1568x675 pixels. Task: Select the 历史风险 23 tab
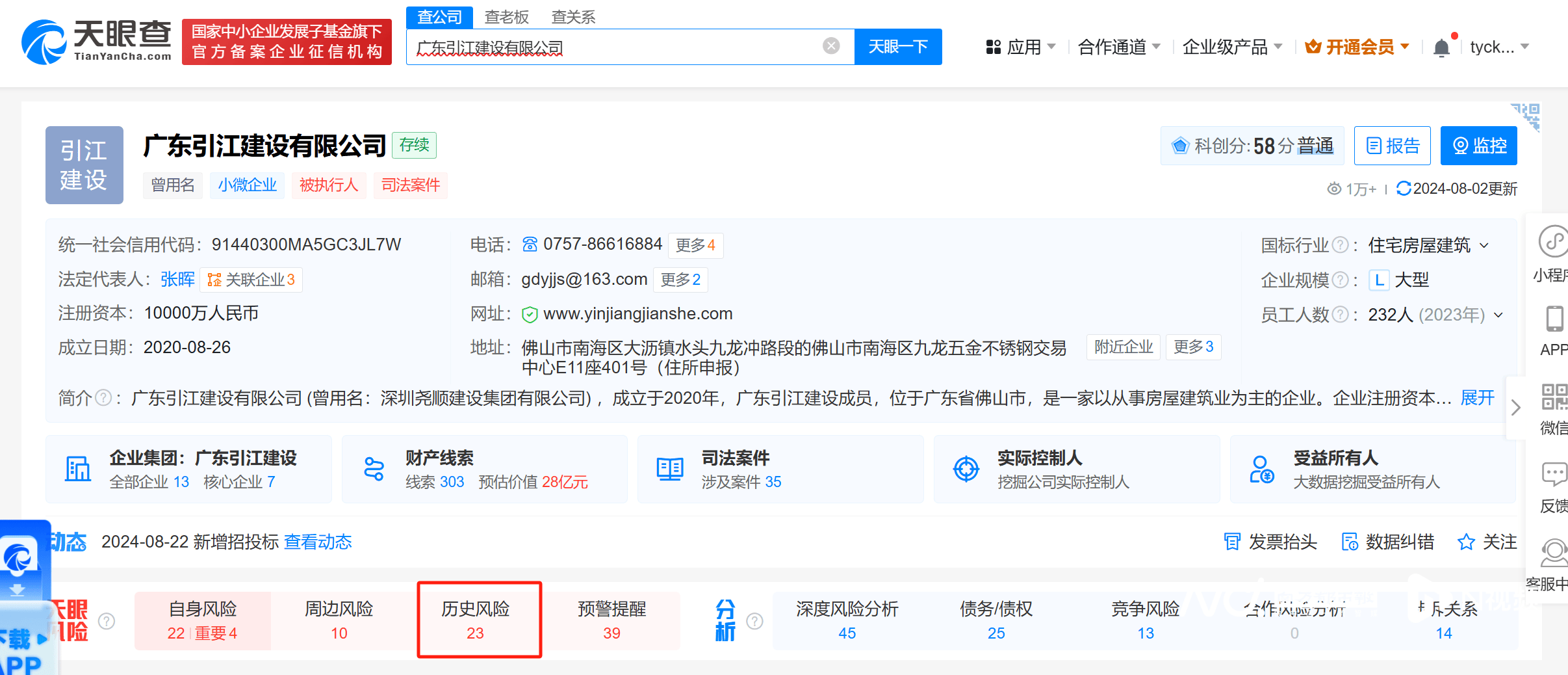[476, 620]
